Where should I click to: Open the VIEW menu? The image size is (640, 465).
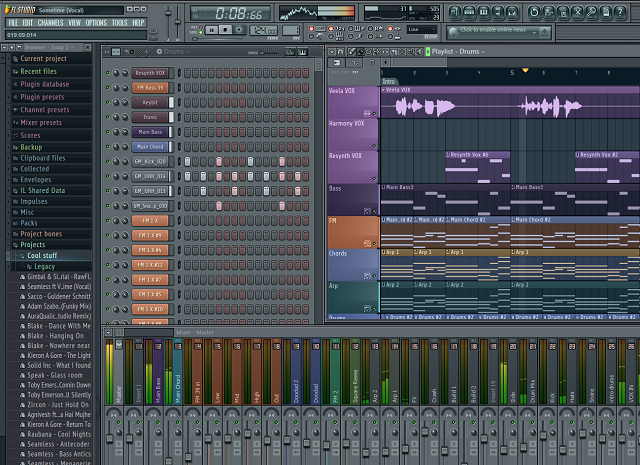click(x=74, y=23)
